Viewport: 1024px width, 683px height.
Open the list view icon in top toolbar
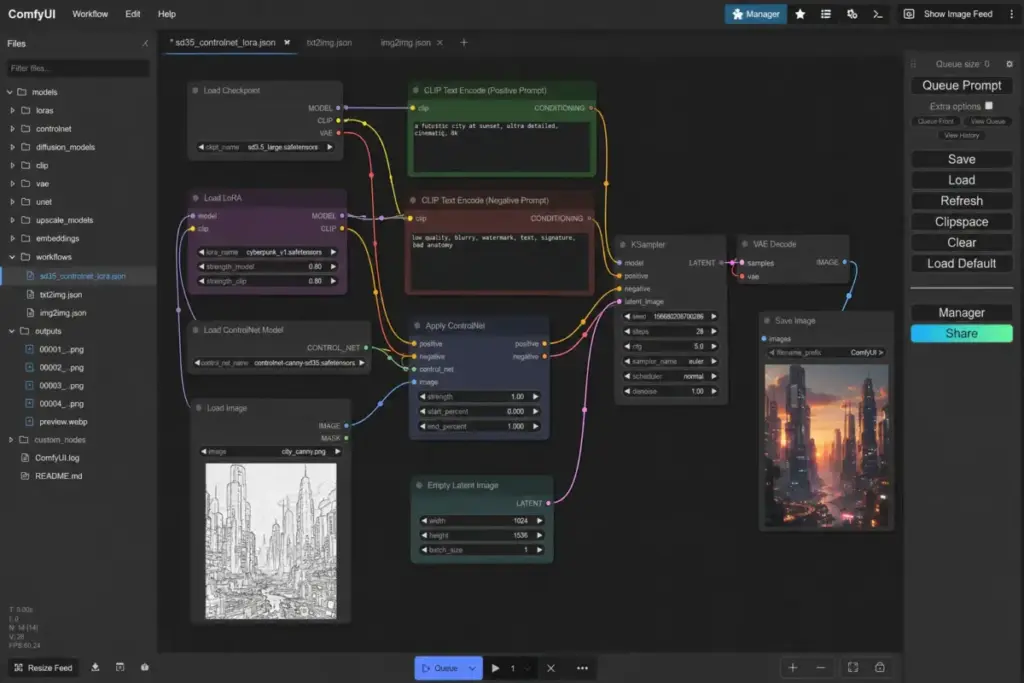(x=825, y=14)
